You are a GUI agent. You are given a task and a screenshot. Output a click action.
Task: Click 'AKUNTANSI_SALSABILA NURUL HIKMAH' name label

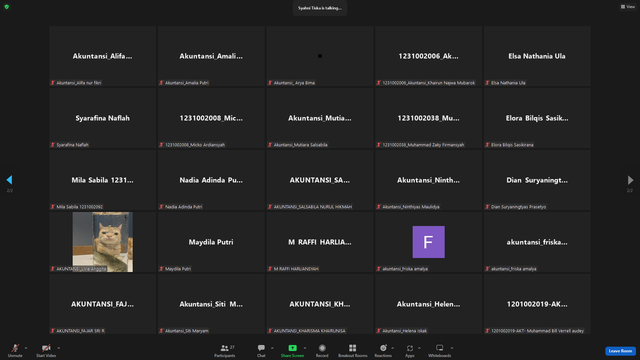(313, 207)
